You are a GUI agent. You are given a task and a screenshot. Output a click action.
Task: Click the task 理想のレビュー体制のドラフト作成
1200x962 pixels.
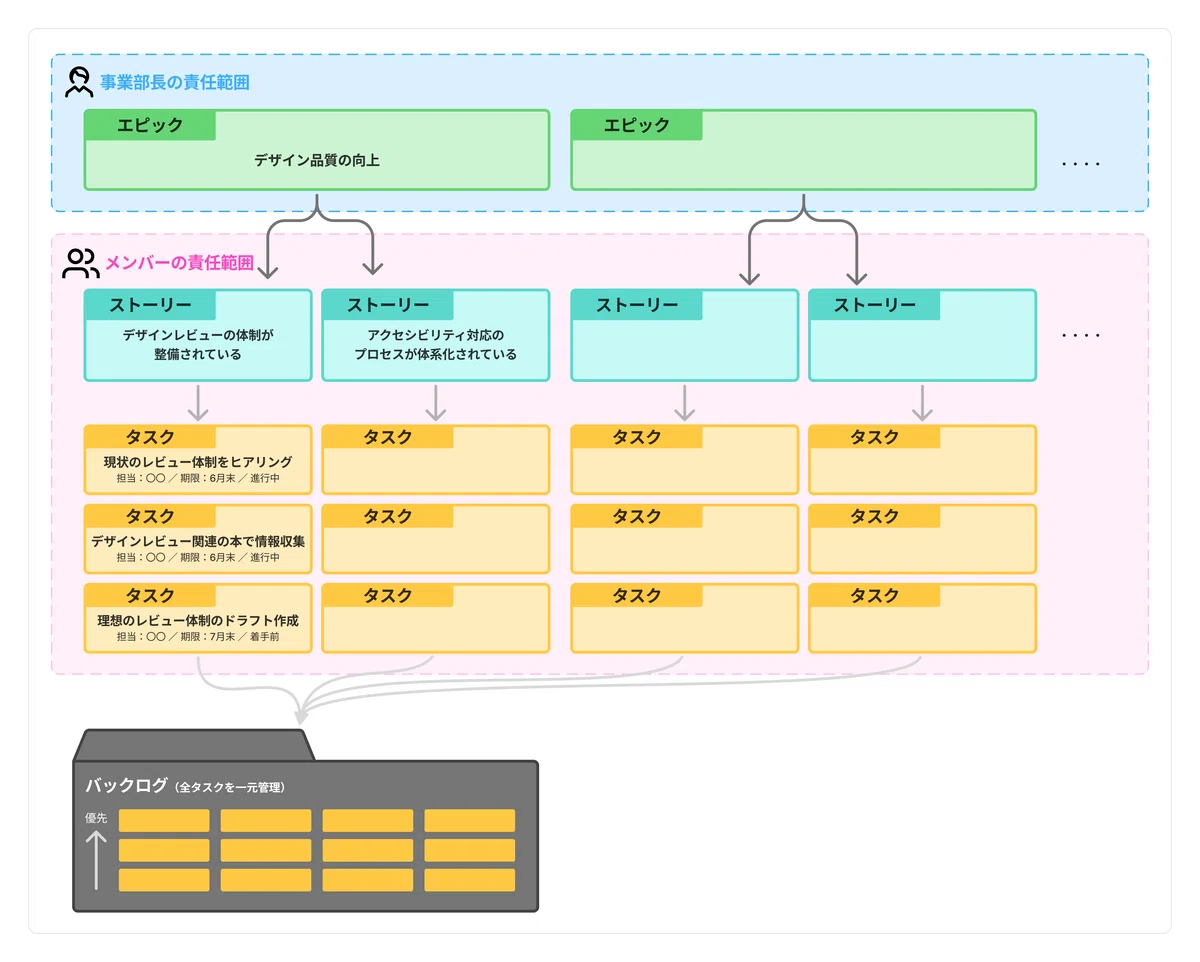pos(198,618)
